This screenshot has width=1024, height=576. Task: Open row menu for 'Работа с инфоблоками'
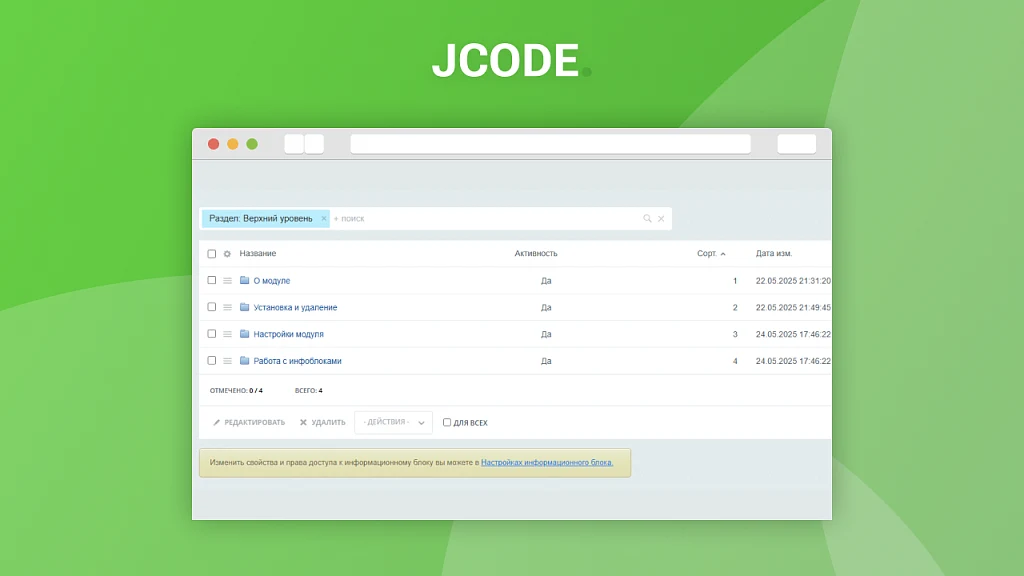point(227,361)
